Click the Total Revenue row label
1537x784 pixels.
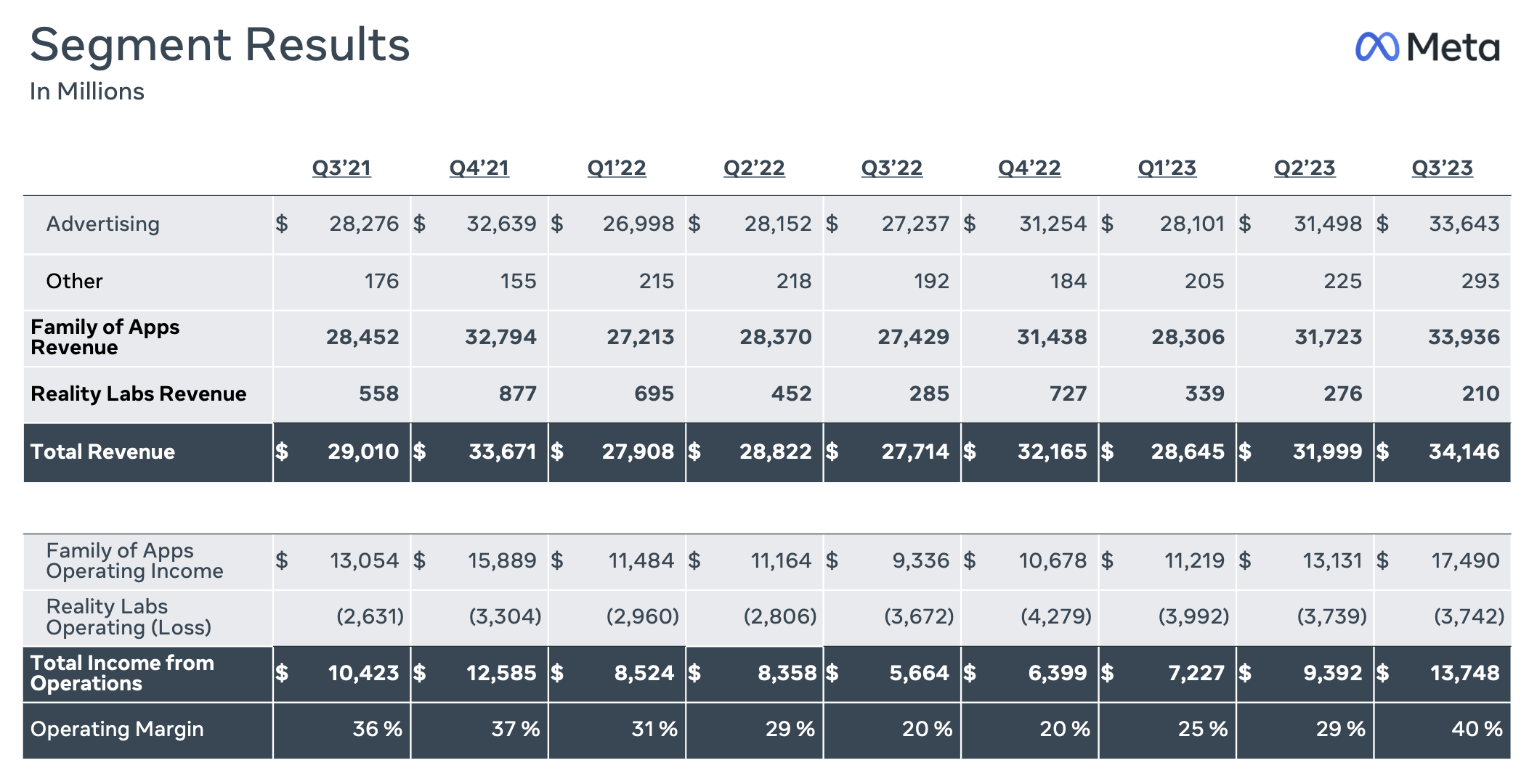102,452
